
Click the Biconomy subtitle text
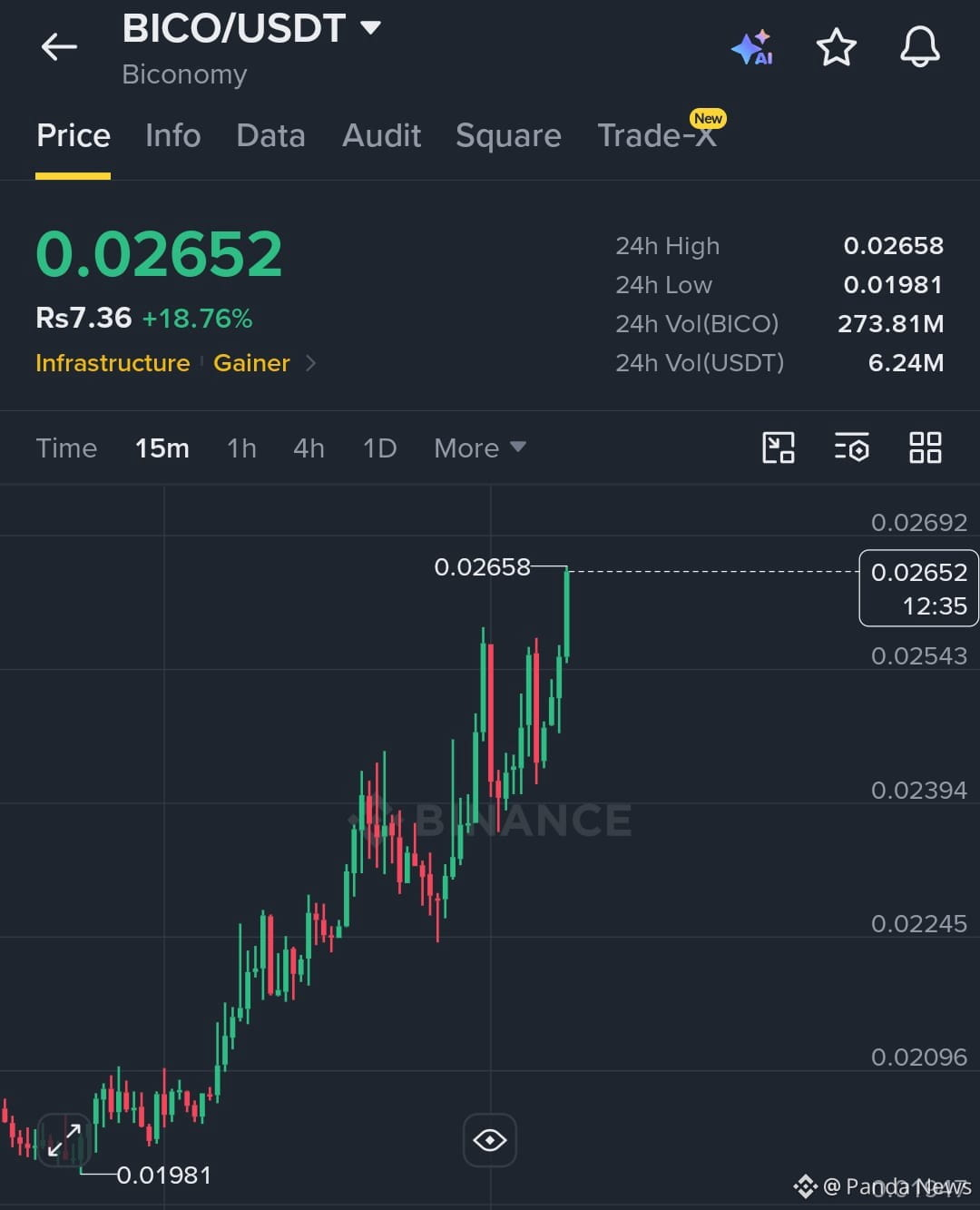pos(184,74)
